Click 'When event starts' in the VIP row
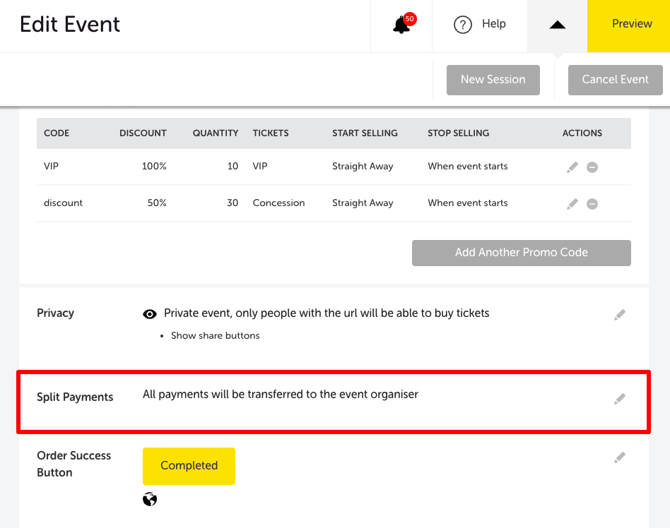The height and width of the screenshot is (528, 670). pyautogui.click(x=468, y=166)
